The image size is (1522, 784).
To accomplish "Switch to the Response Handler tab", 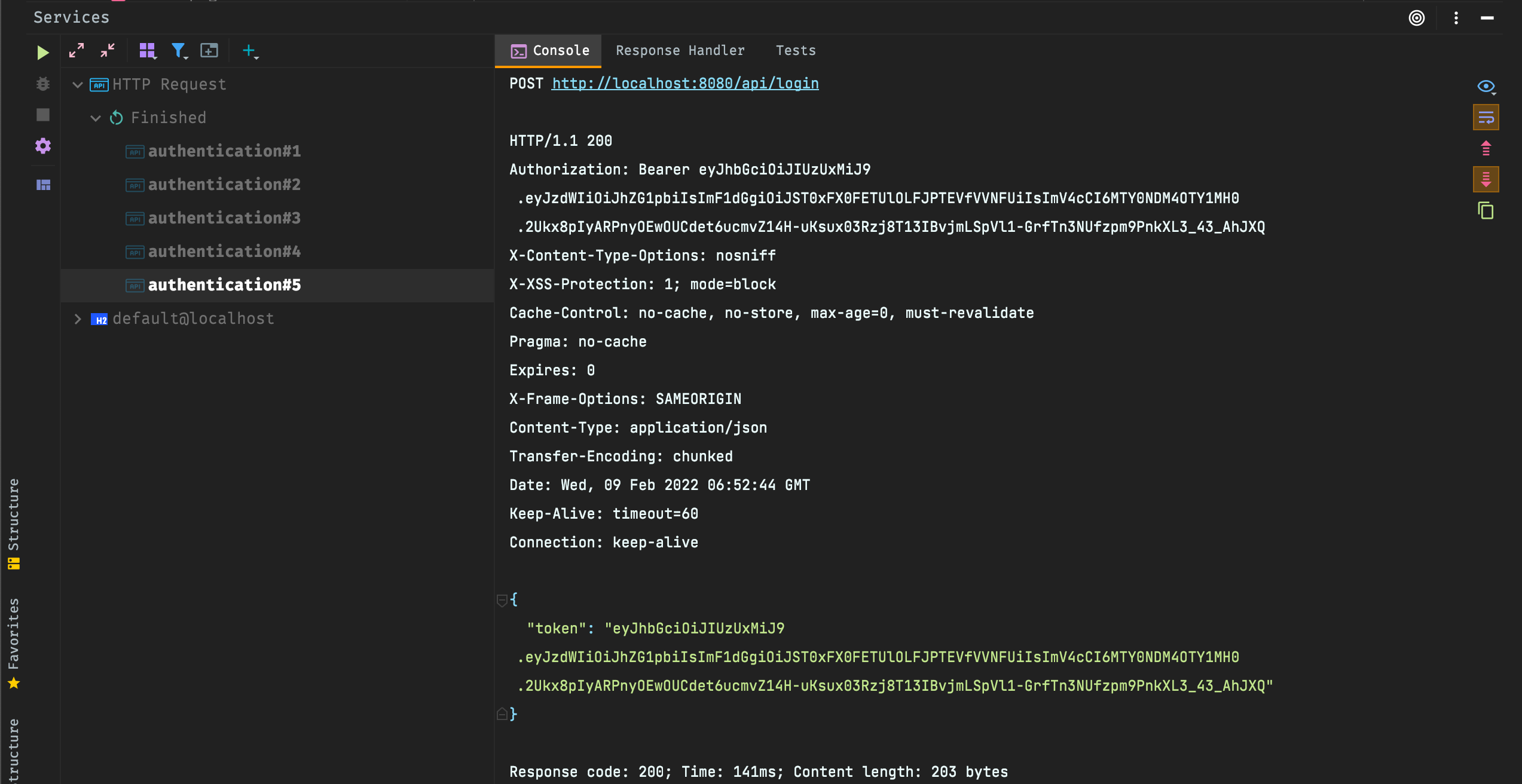I will point(680,51).
